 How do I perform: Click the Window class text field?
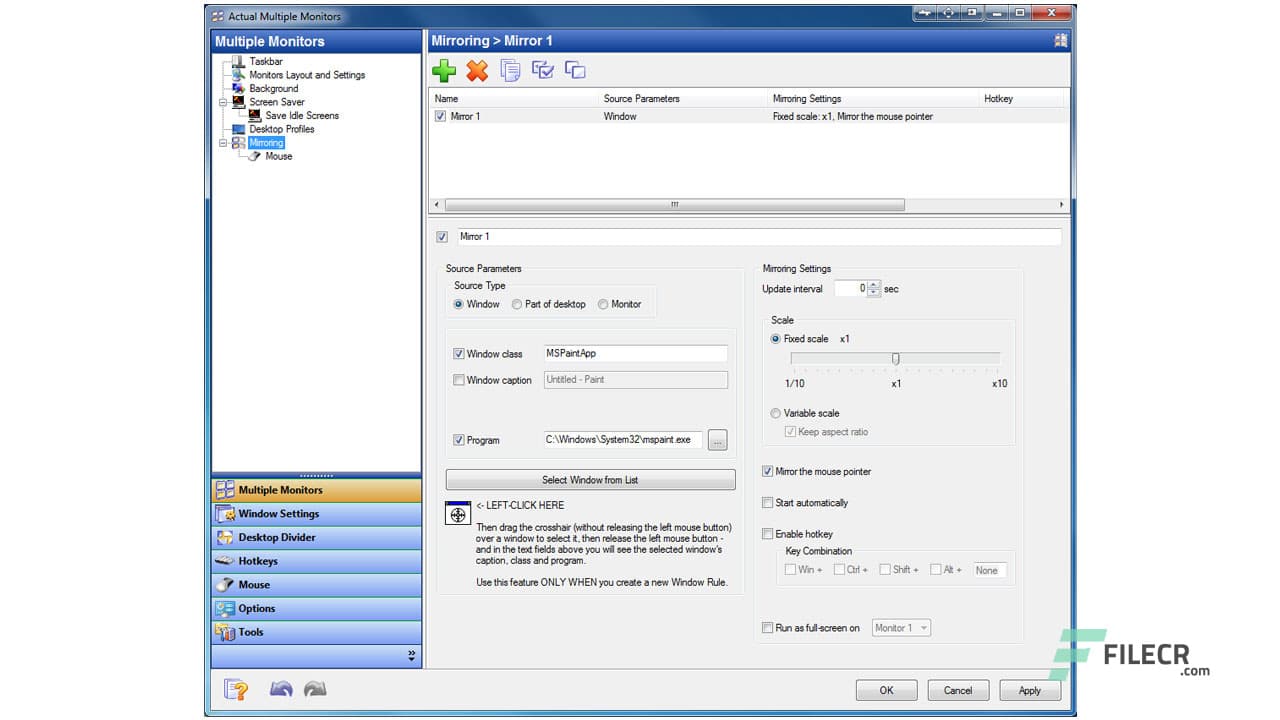(x=635, y=354)
